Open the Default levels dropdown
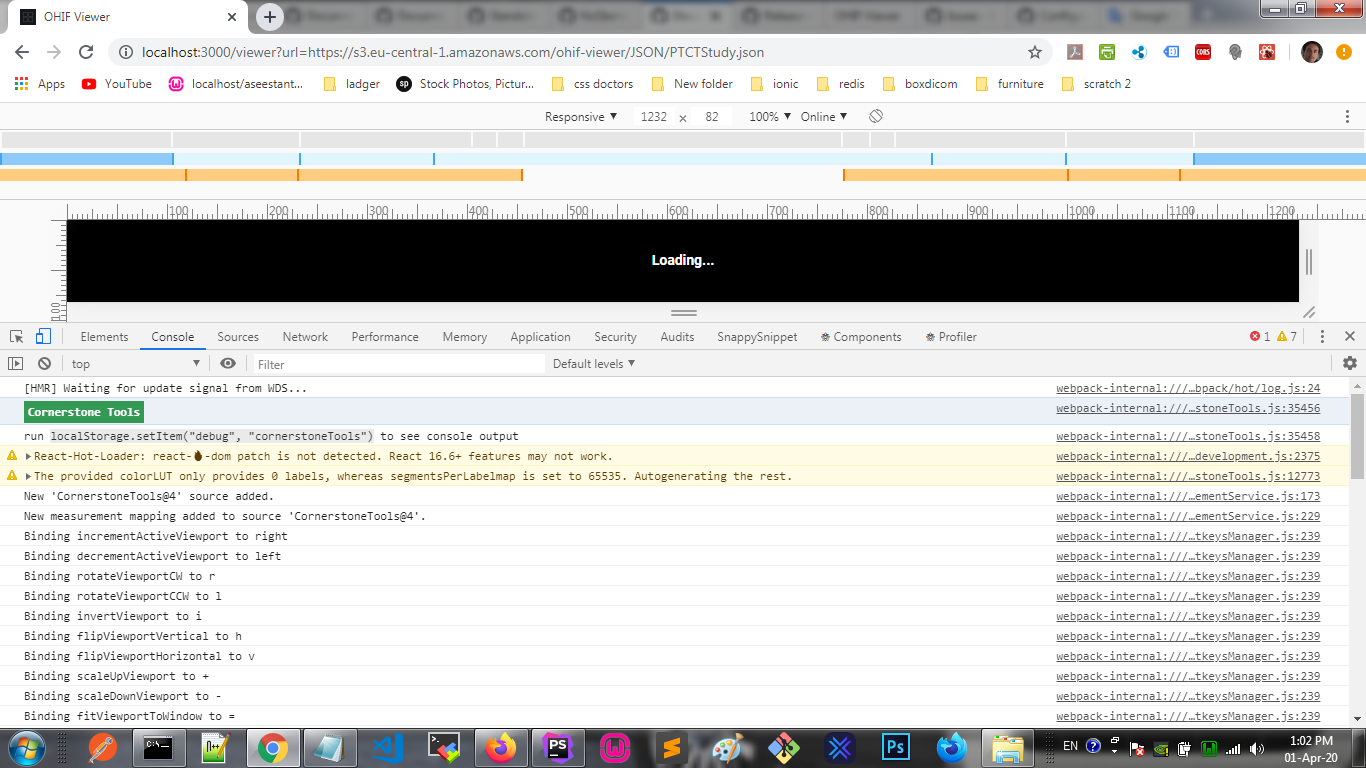The image size is (1366, 768). 594,363
